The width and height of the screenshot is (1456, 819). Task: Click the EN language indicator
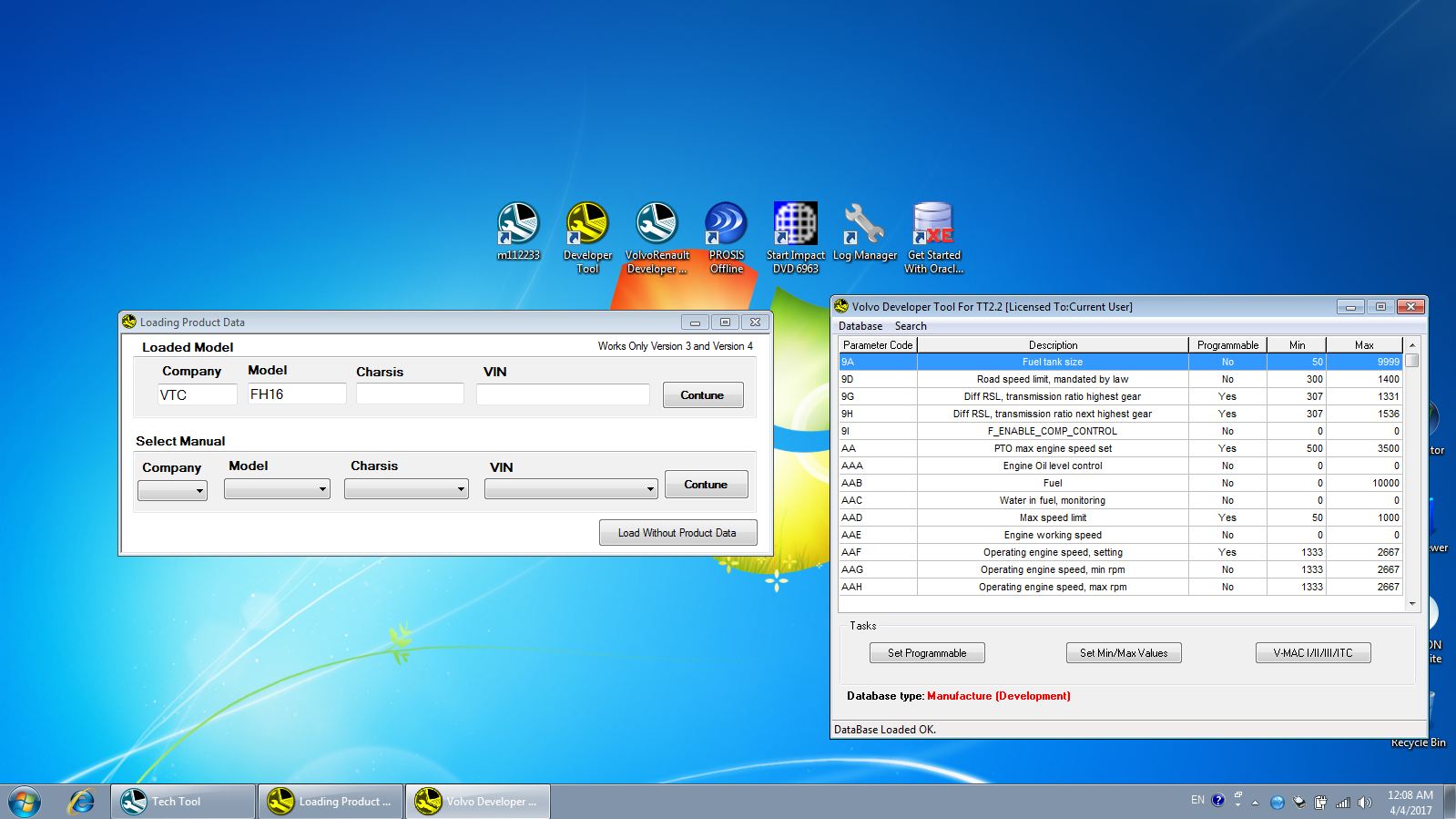[x=1197, y=800]
